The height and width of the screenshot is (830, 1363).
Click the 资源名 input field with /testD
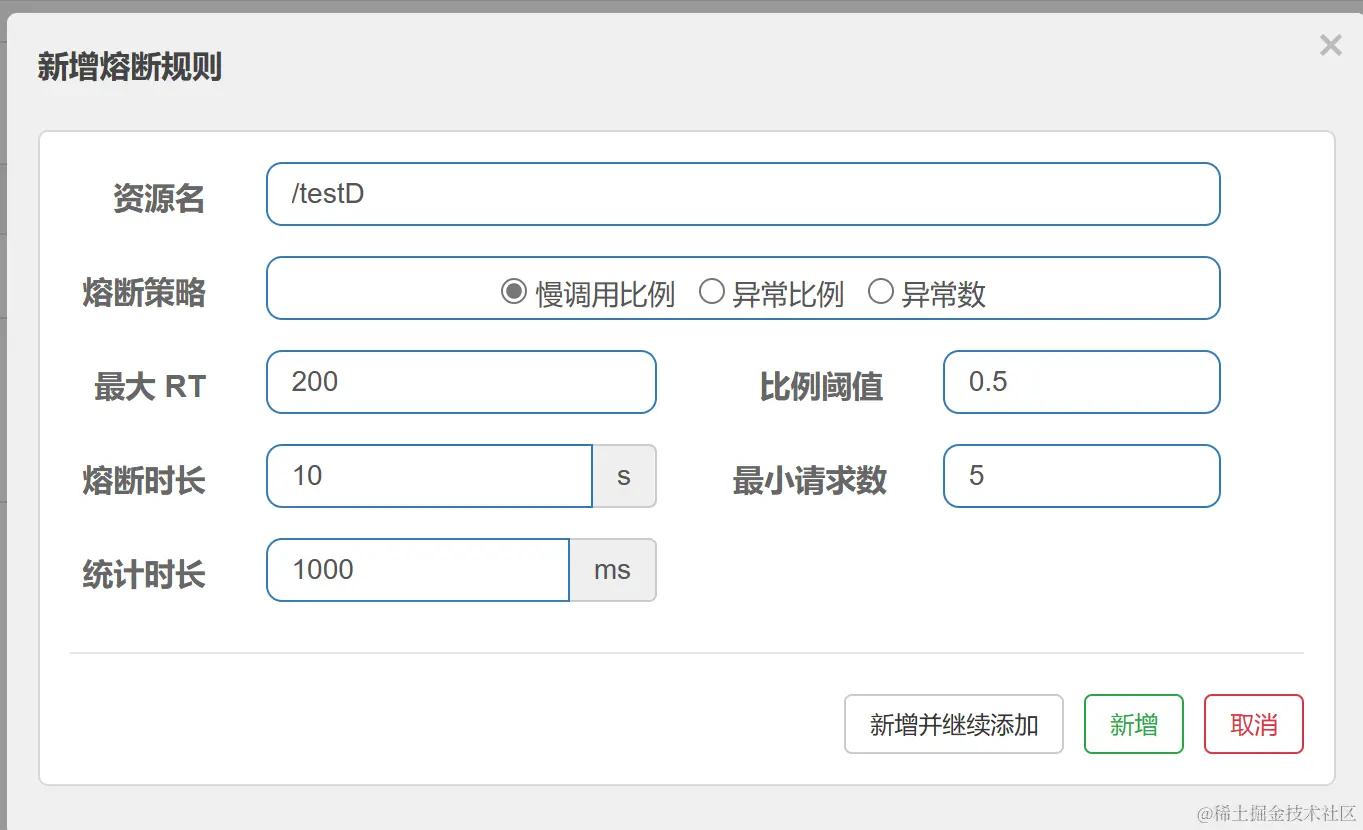pos(743,194)
